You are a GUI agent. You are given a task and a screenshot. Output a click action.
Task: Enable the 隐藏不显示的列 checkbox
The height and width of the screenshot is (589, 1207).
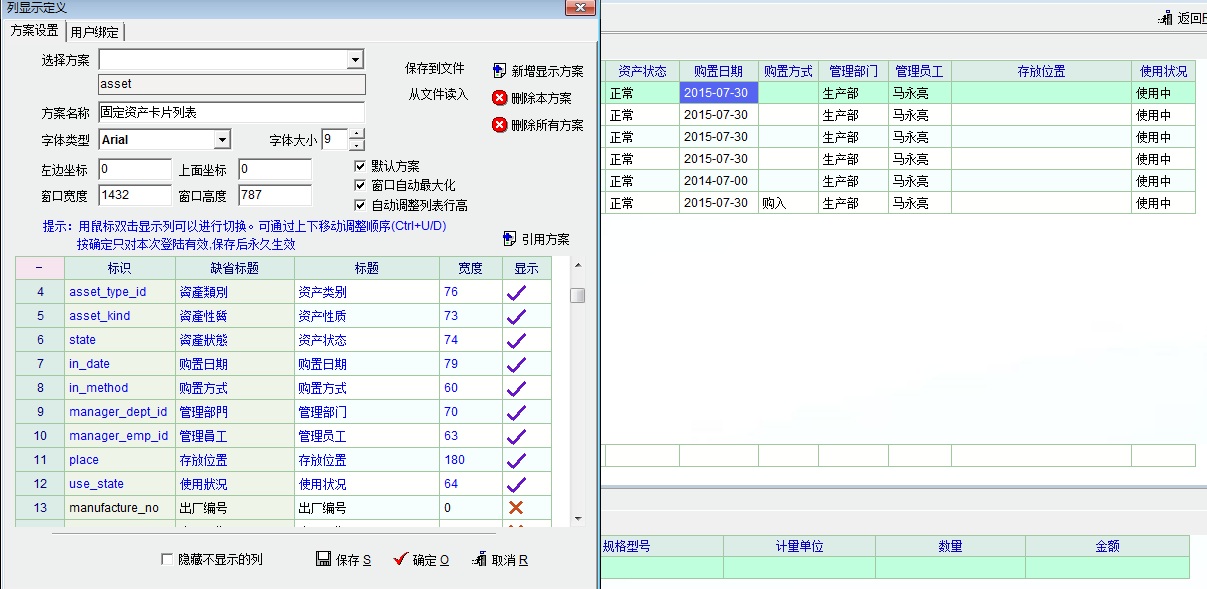point(167,560)
